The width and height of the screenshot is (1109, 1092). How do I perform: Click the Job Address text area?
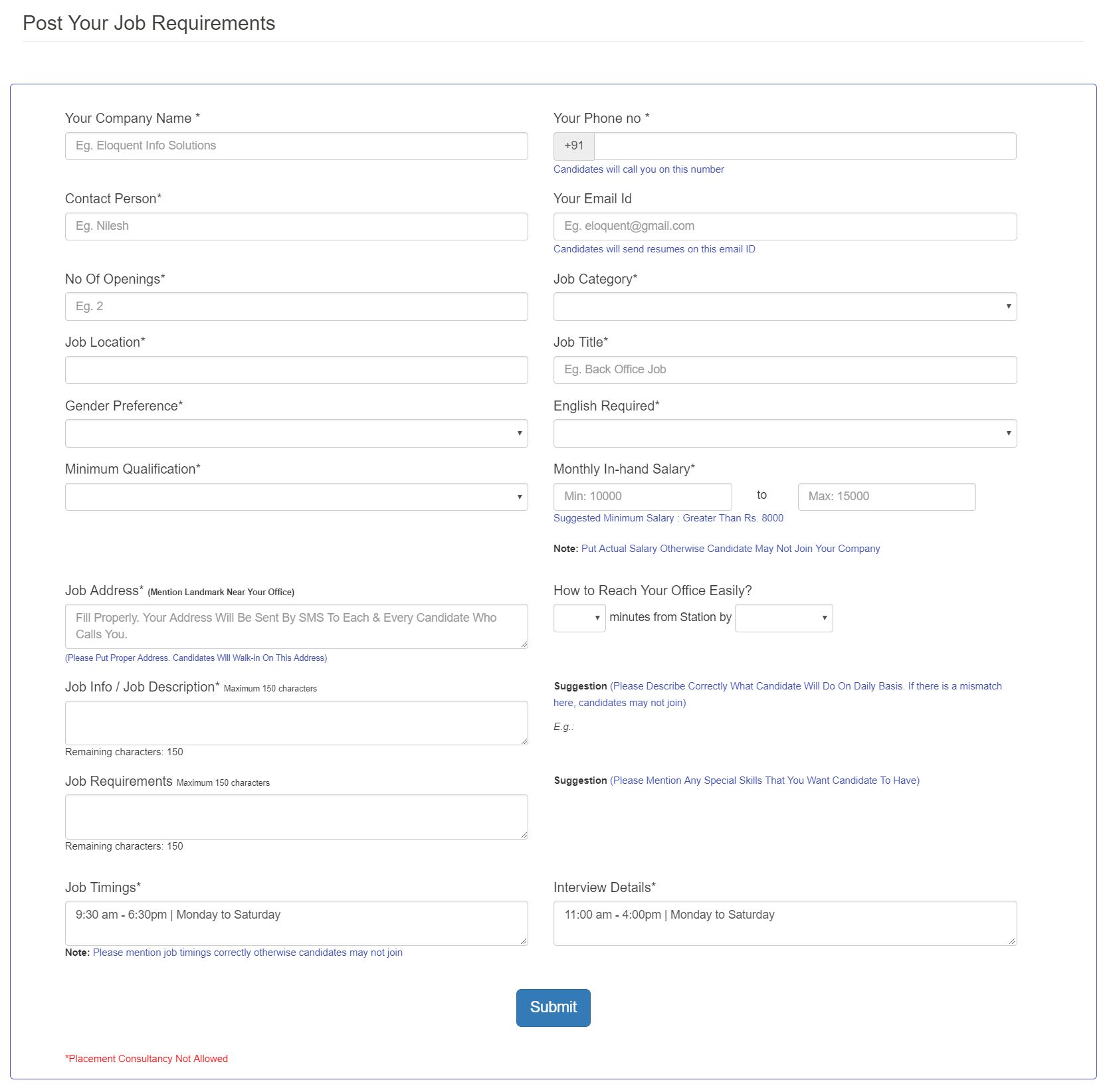[x=296, y=625]
